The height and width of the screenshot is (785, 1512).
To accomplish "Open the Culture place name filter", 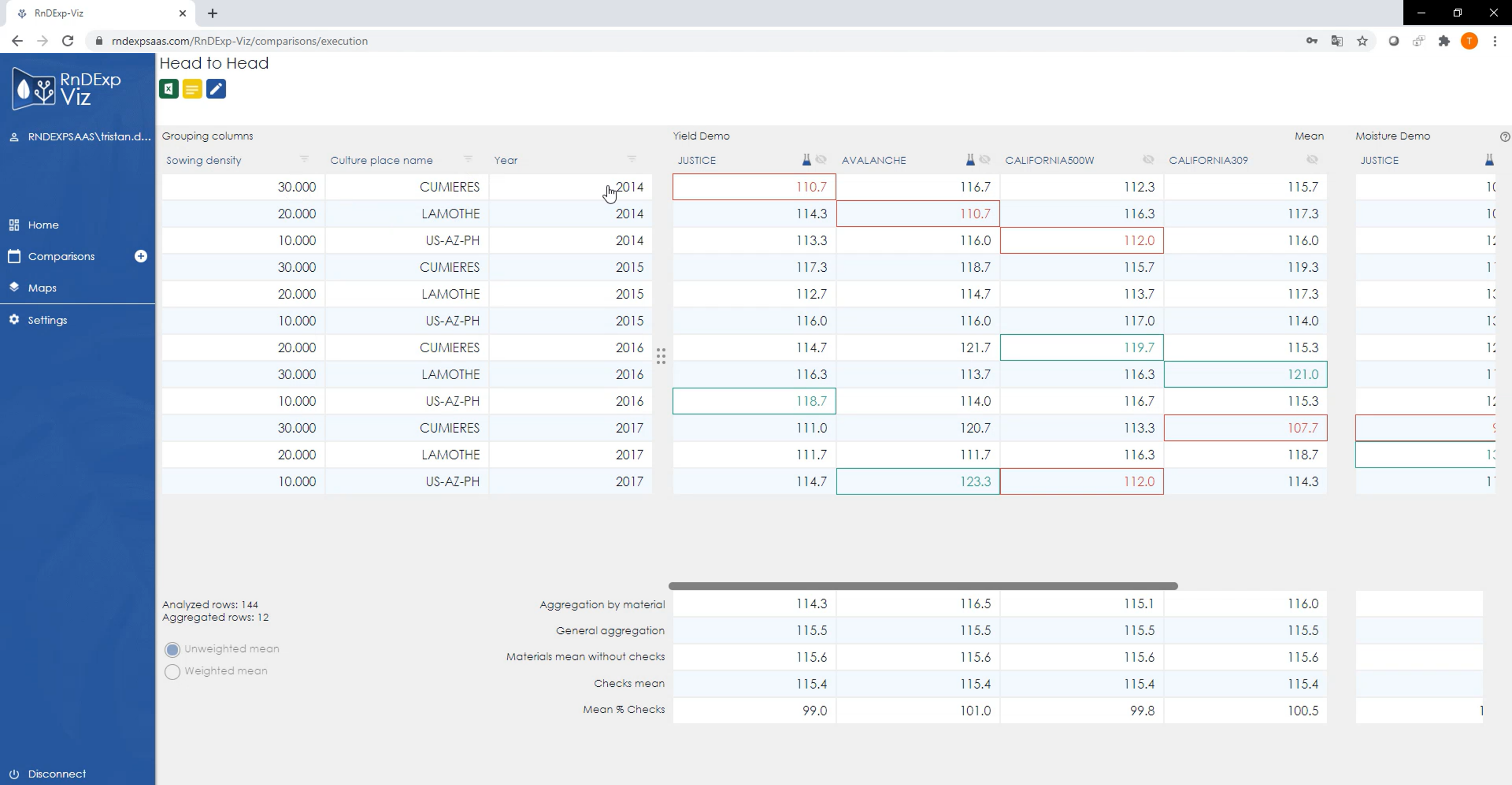I will pyautogui.click(x=468, y=159).
